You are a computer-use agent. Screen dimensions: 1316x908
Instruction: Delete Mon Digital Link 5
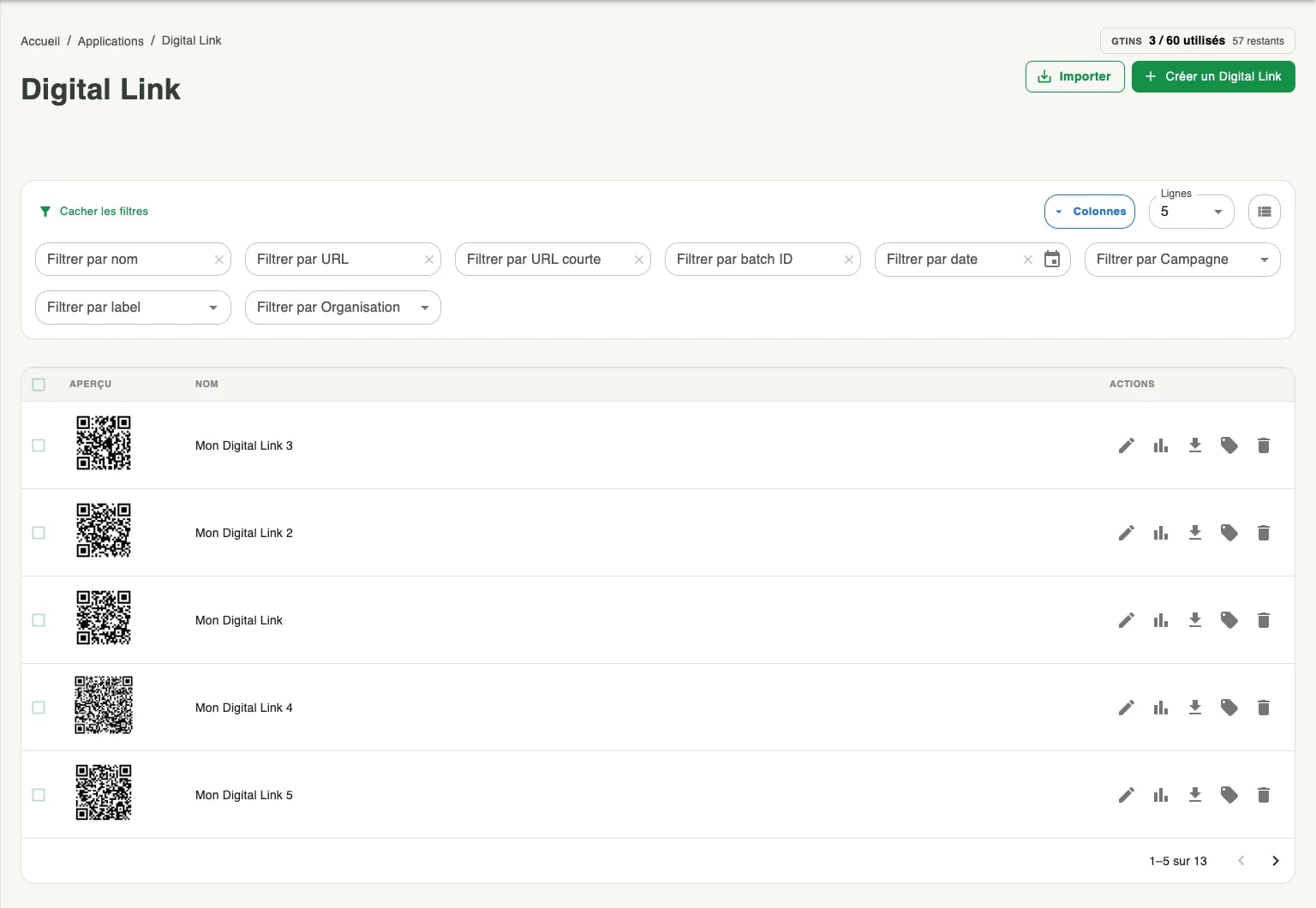tap(1264, 795)
